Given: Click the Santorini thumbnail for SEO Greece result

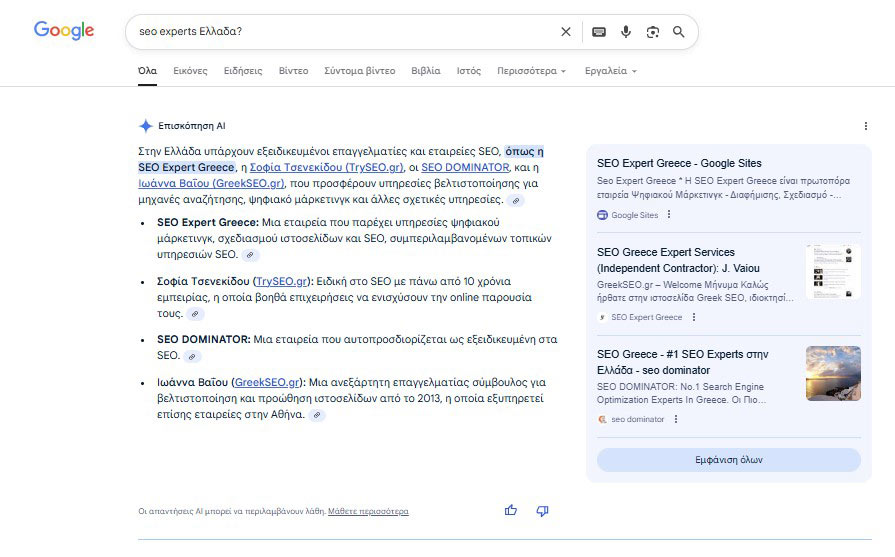Looking at the screenshot, I should 832,374.
